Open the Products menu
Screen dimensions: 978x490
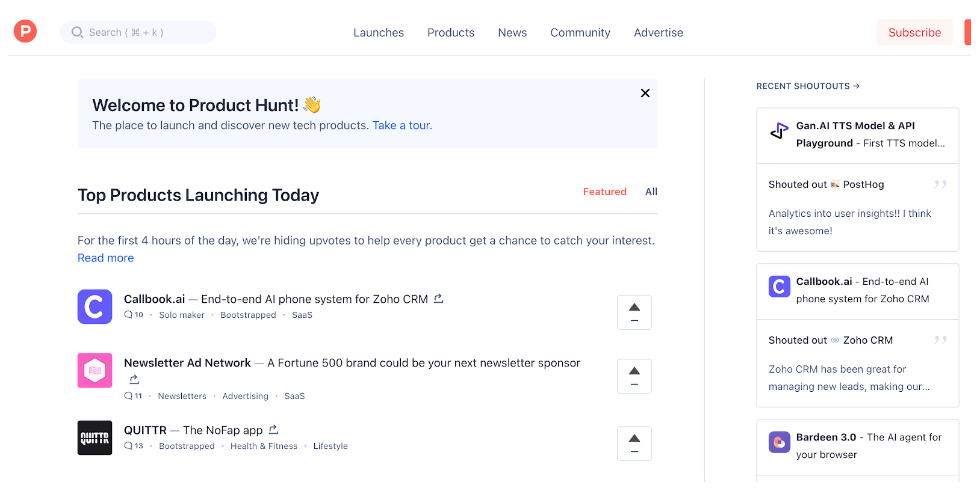point(450,32)
